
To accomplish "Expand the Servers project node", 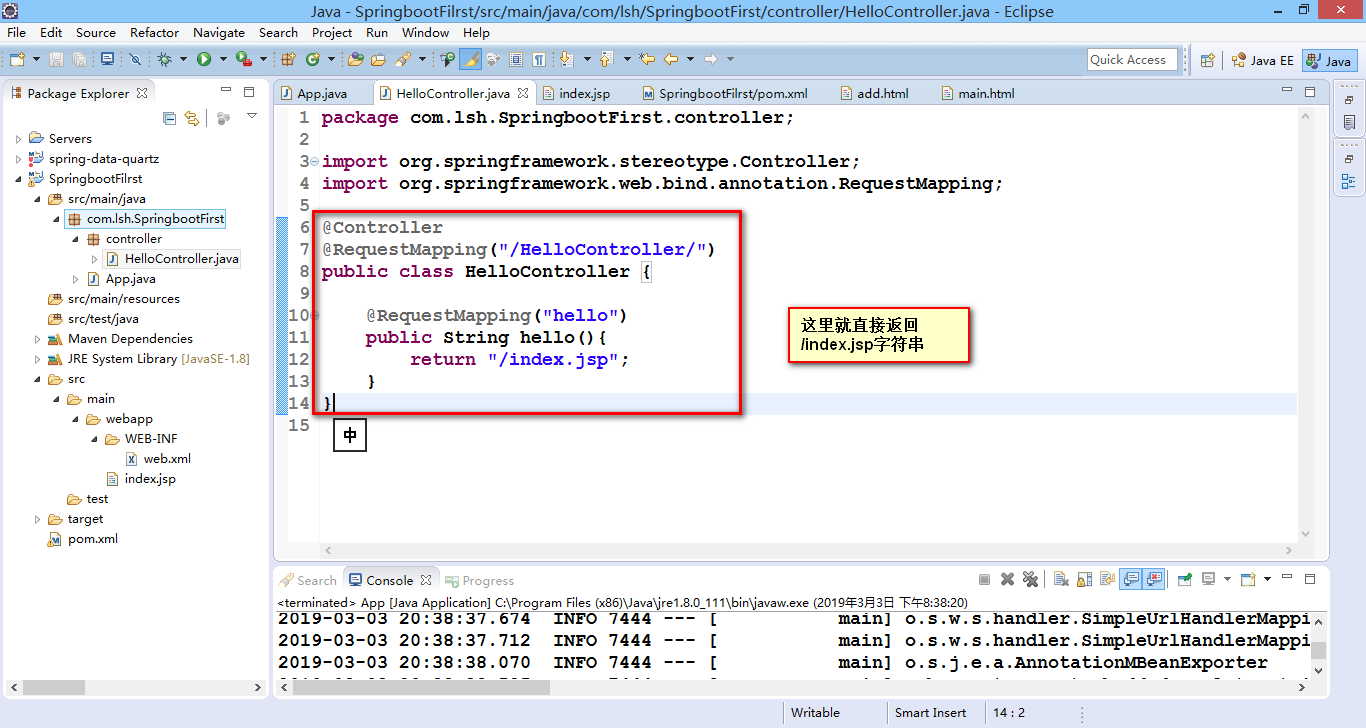I will tap(18, 139).
